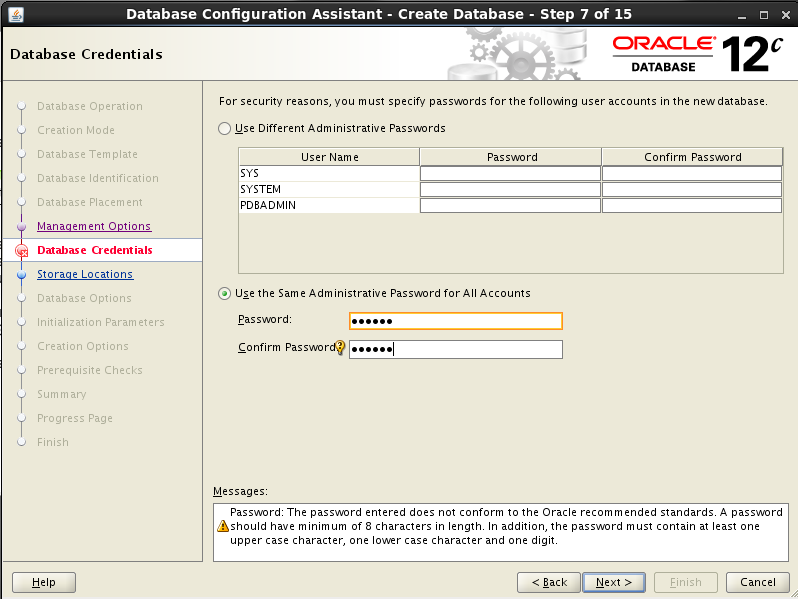Click the SYSTEM password cell
This screenshot has height=599, width=798.
(x=510, y=189)
